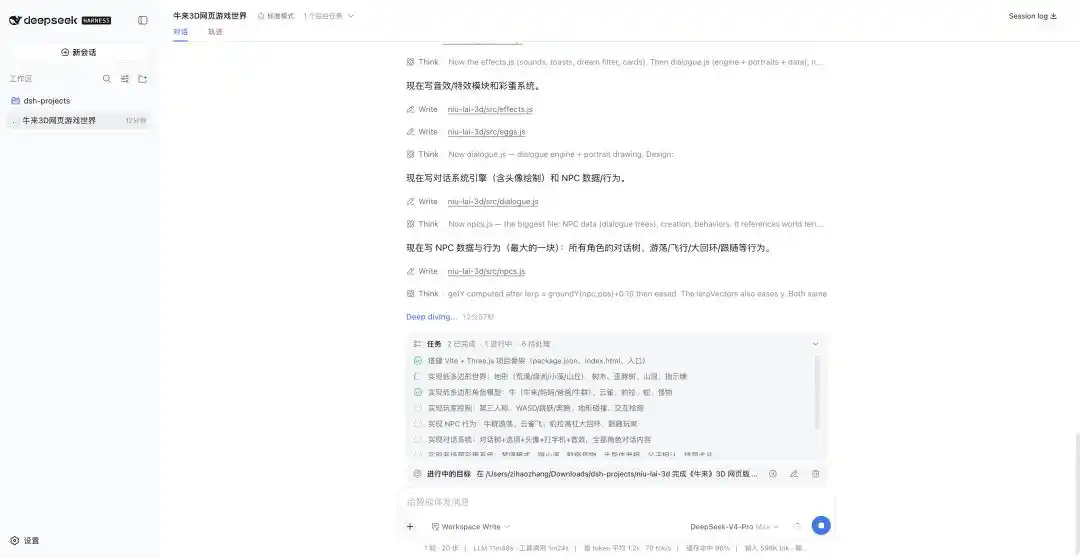Viewport: 1080px width, 558px height.
Task: Toggle status circle for 实现低多边形世界 task
Action: [417, 377]
